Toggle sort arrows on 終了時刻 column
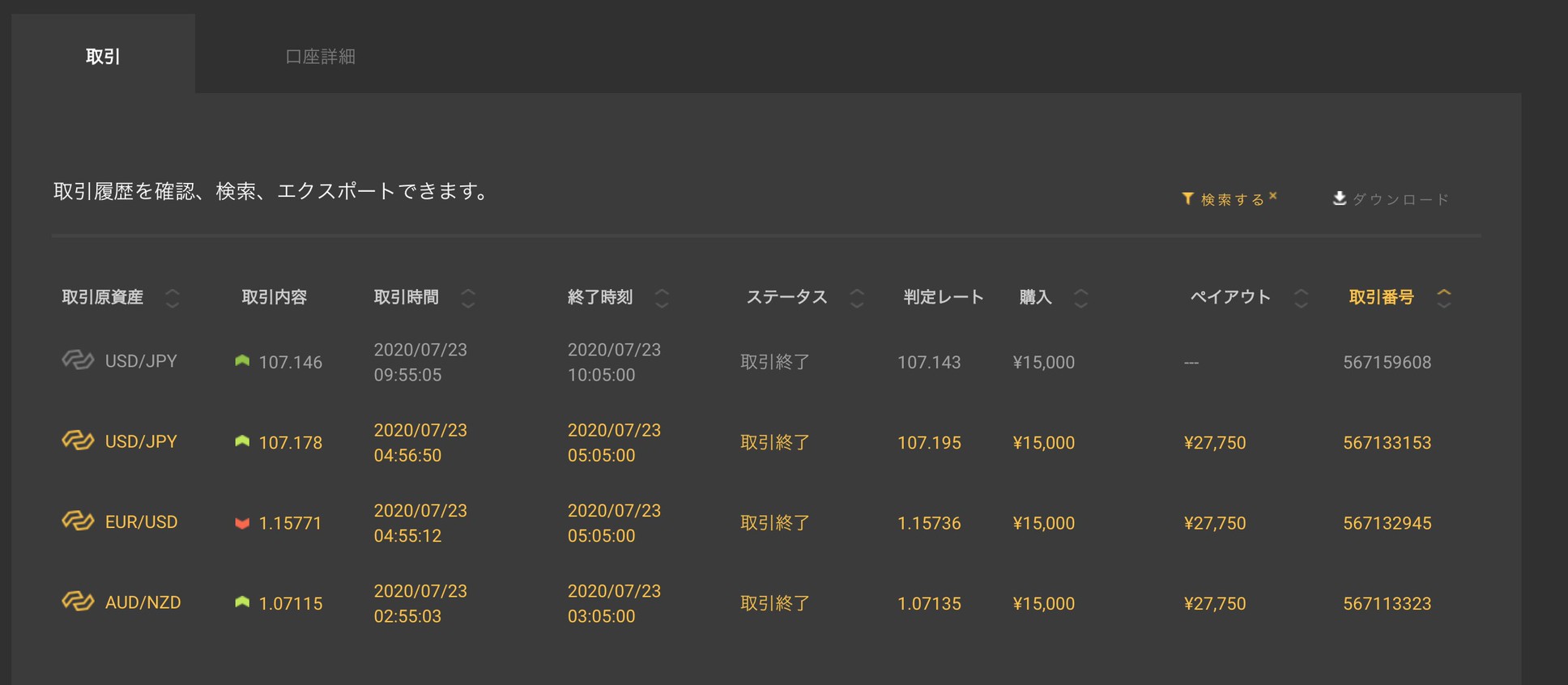1568x685 pixels. (x=662, y=298)
